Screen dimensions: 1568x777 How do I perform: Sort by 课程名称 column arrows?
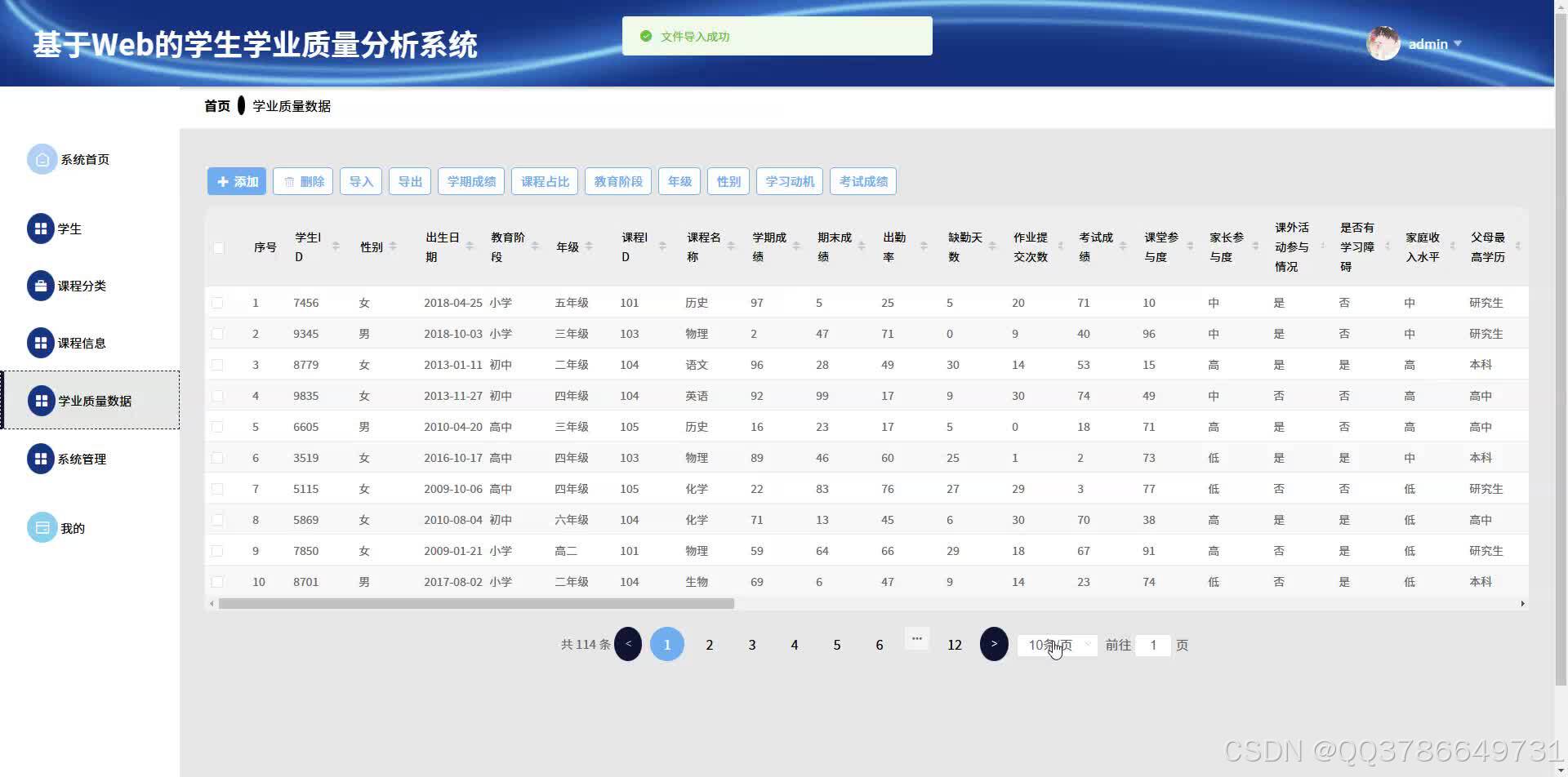pos(731,246)
